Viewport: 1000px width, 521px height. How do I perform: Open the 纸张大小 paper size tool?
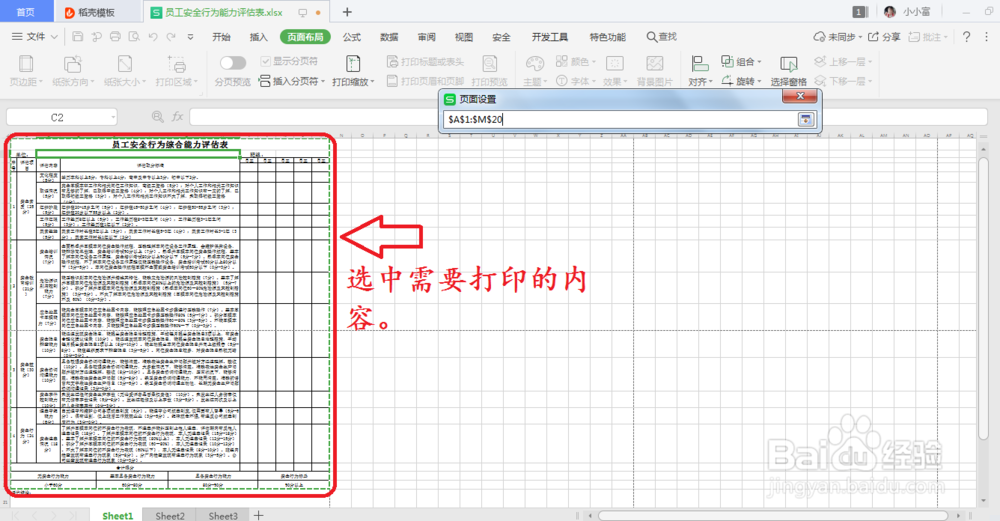[x=125, y=71]
